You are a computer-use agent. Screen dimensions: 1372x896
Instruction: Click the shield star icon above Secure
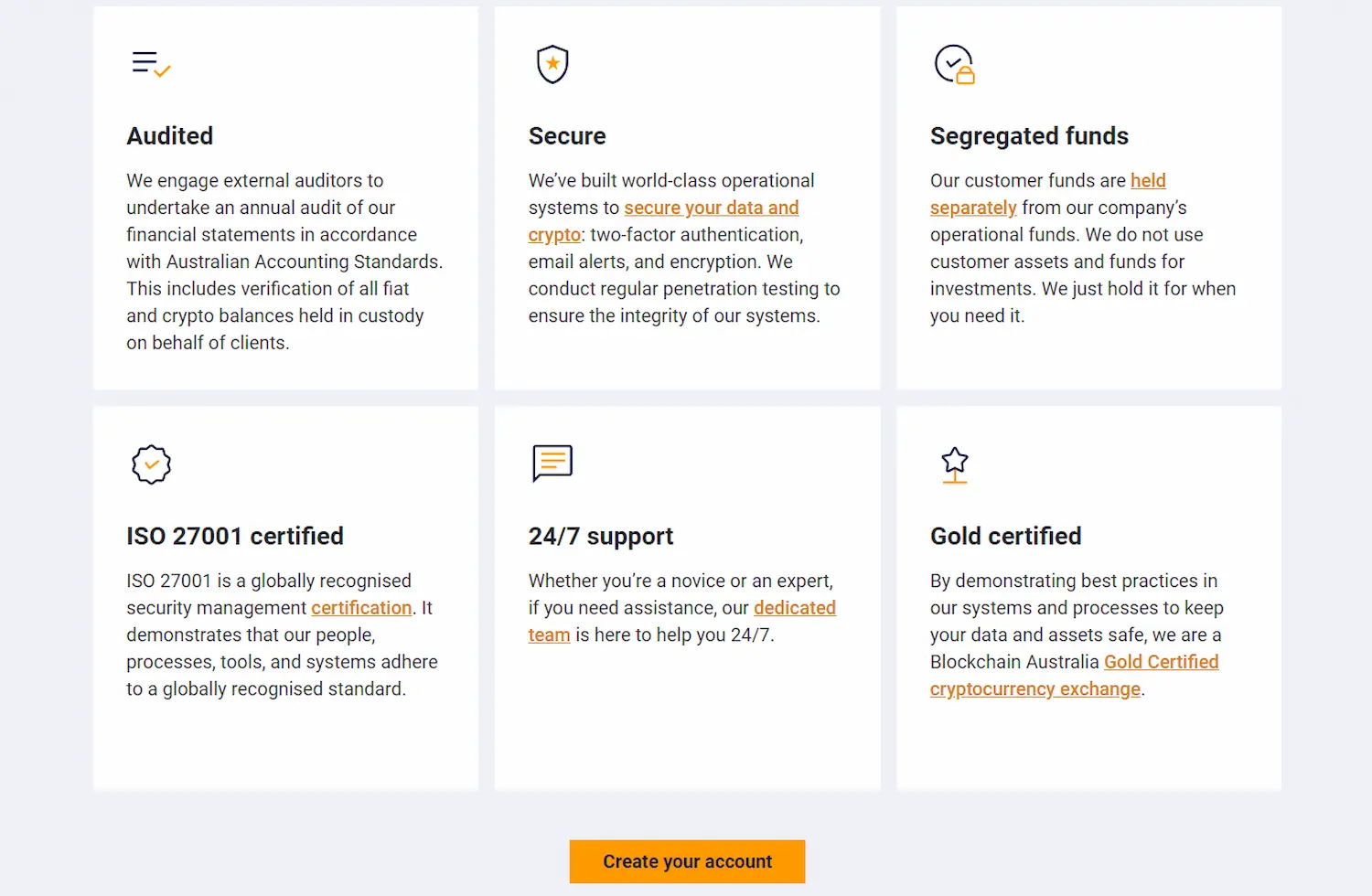tap(552, 64)
